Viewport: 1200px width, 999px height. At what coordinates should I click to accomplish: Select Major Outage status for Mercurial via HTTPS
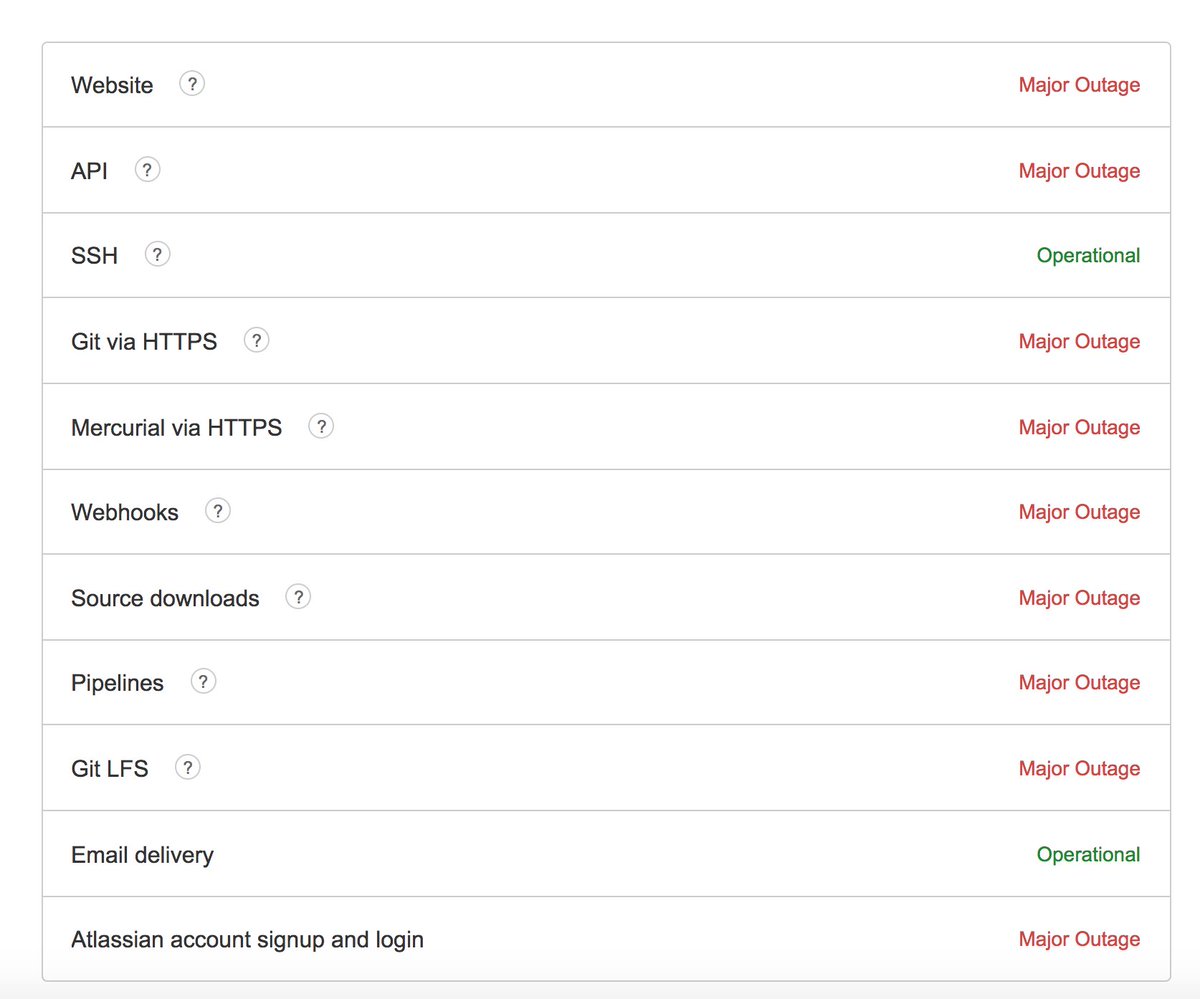(1079, 428)
